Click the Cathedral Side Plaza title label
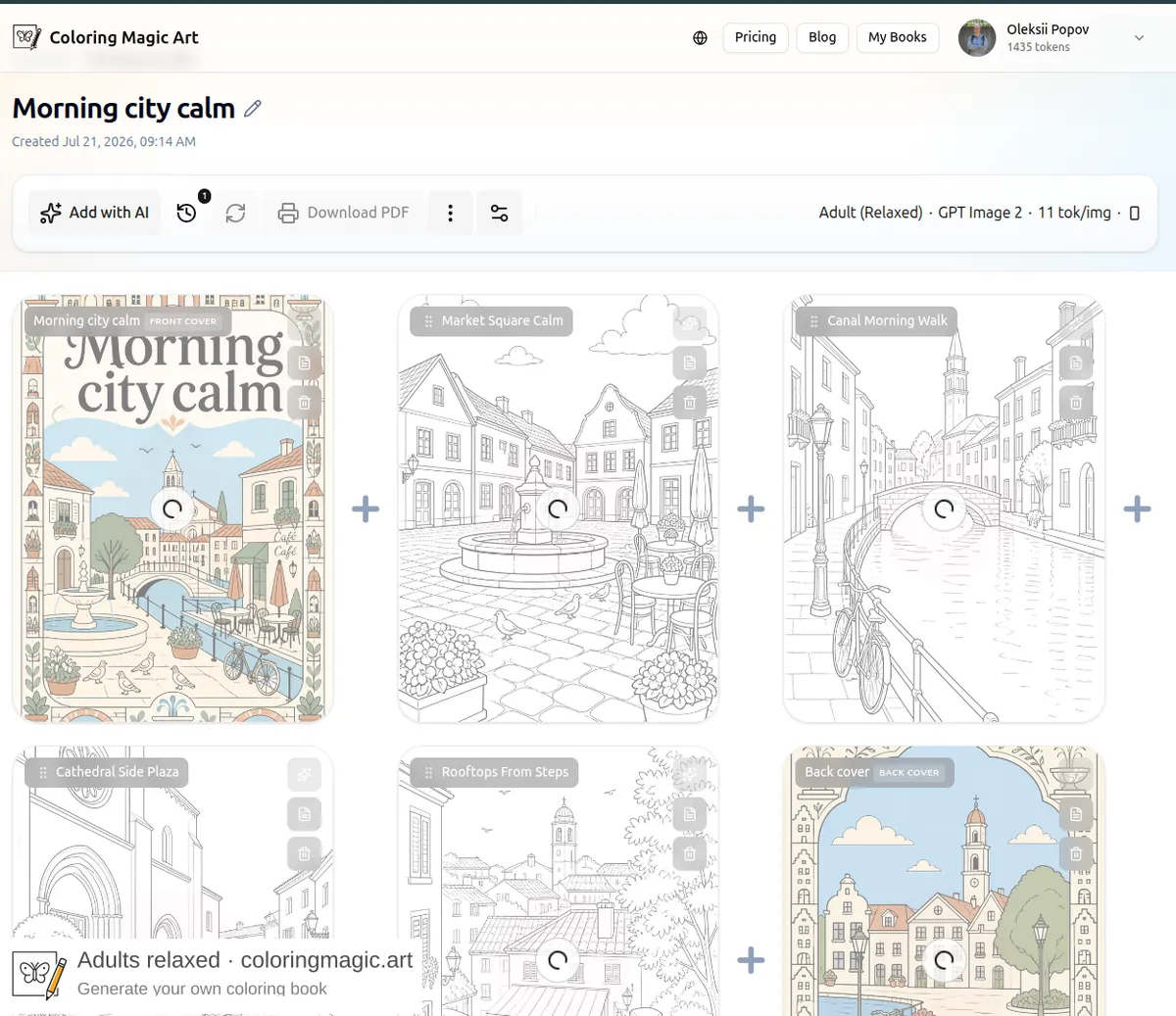The image size is (1176, 1016). coord(118,772)
